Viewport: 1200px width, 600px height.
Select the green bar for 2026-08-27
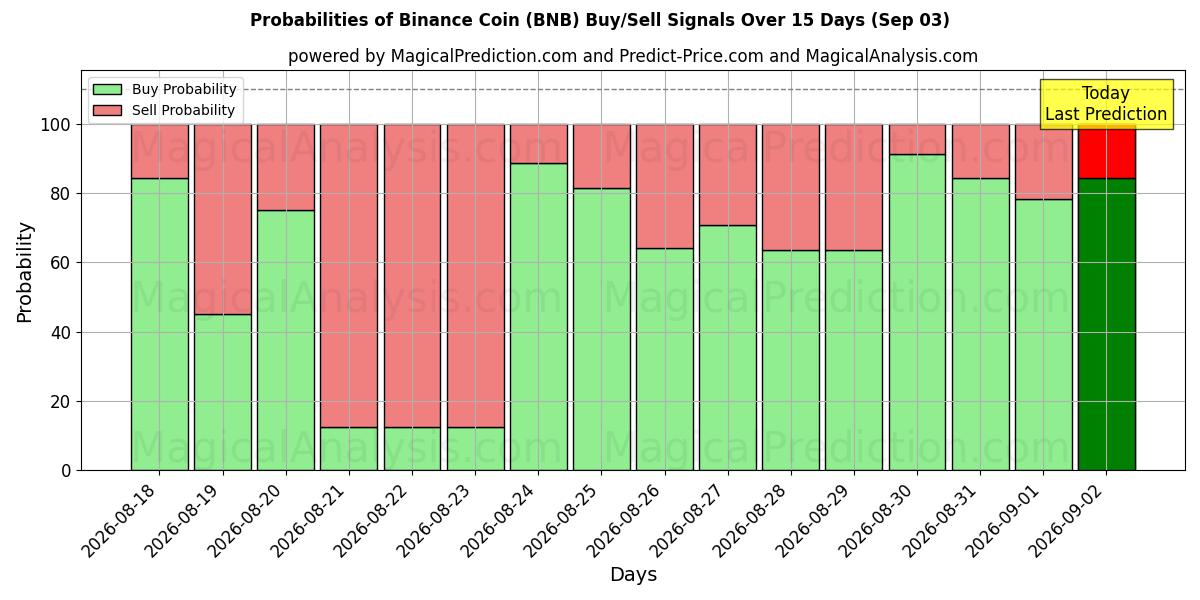coord(728,348)
